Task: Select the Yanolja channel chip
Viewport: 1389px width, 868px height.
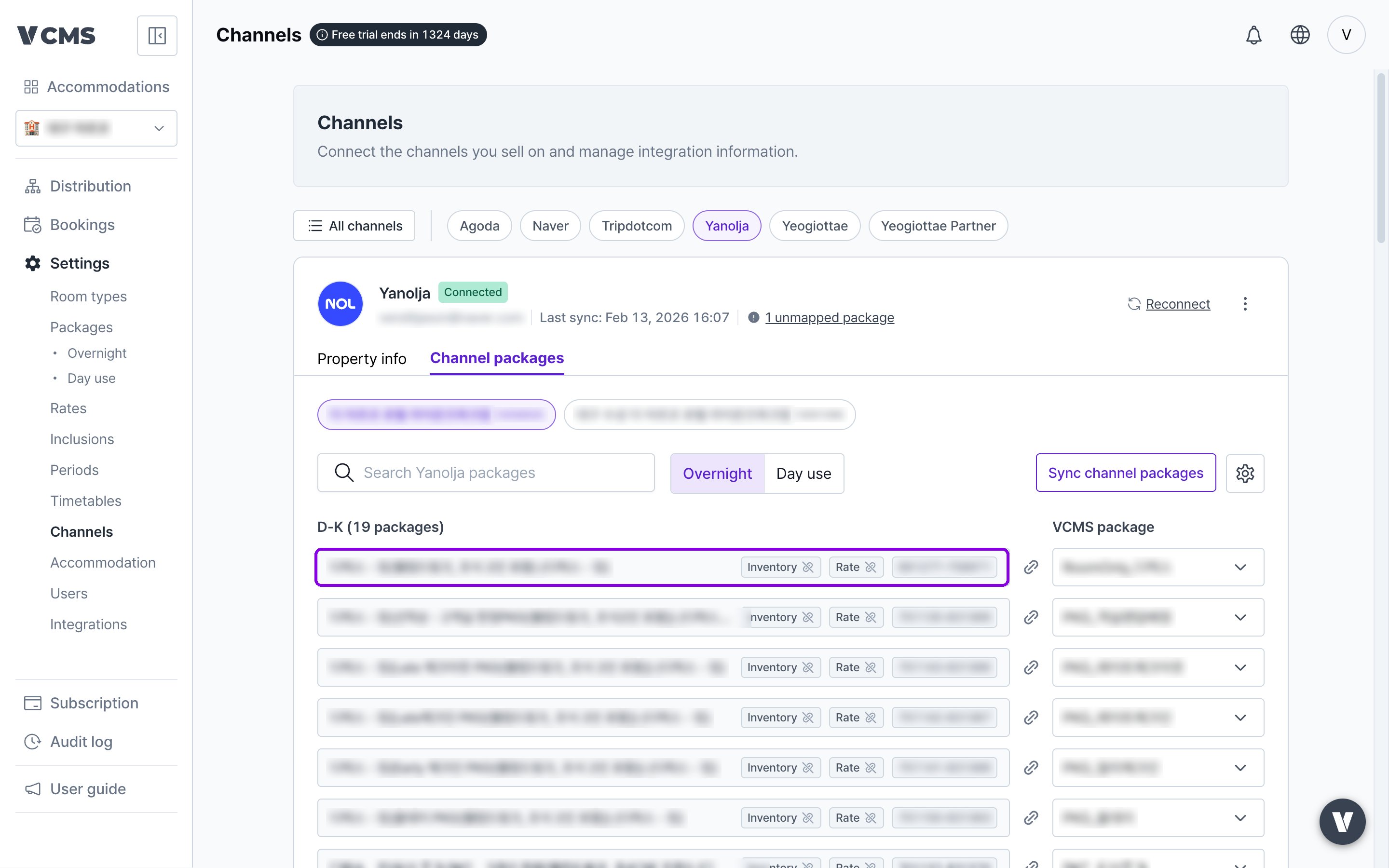Action: coord(727,226)
